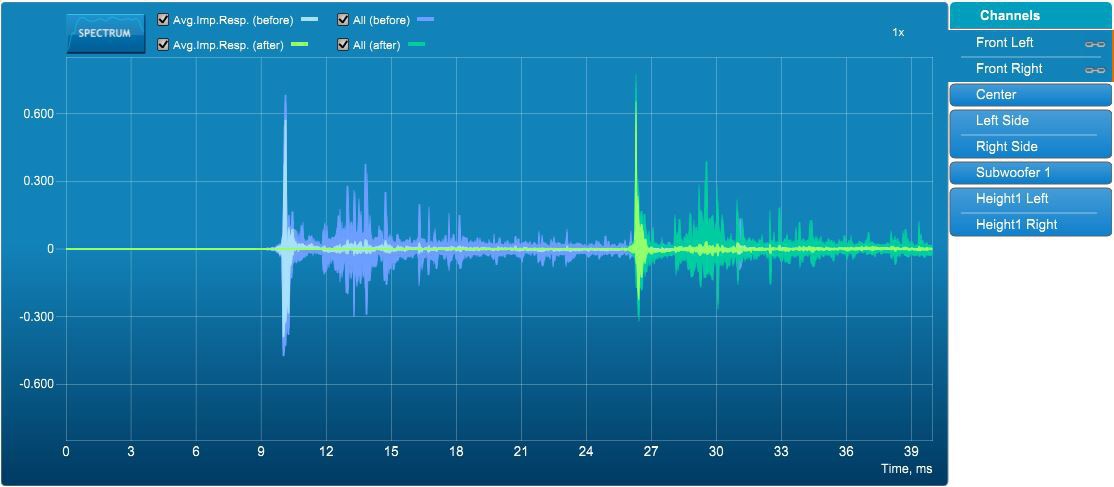Select the Front Left channel
1114x487 pixels.
click(x=1005, y=43)
